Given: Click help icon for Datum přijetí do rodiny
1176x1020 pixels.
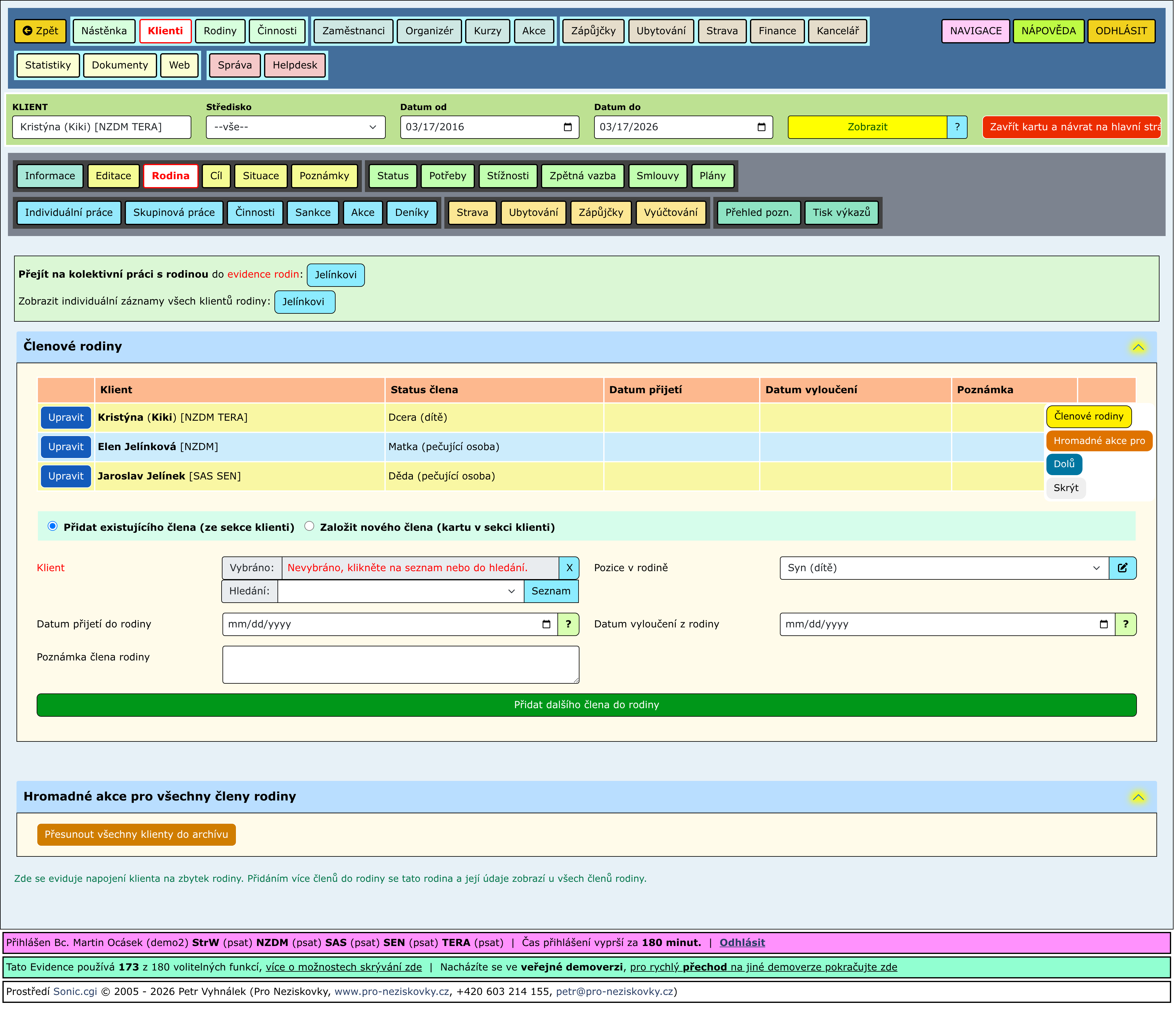Looking at the screenshot, I should 569,625.
